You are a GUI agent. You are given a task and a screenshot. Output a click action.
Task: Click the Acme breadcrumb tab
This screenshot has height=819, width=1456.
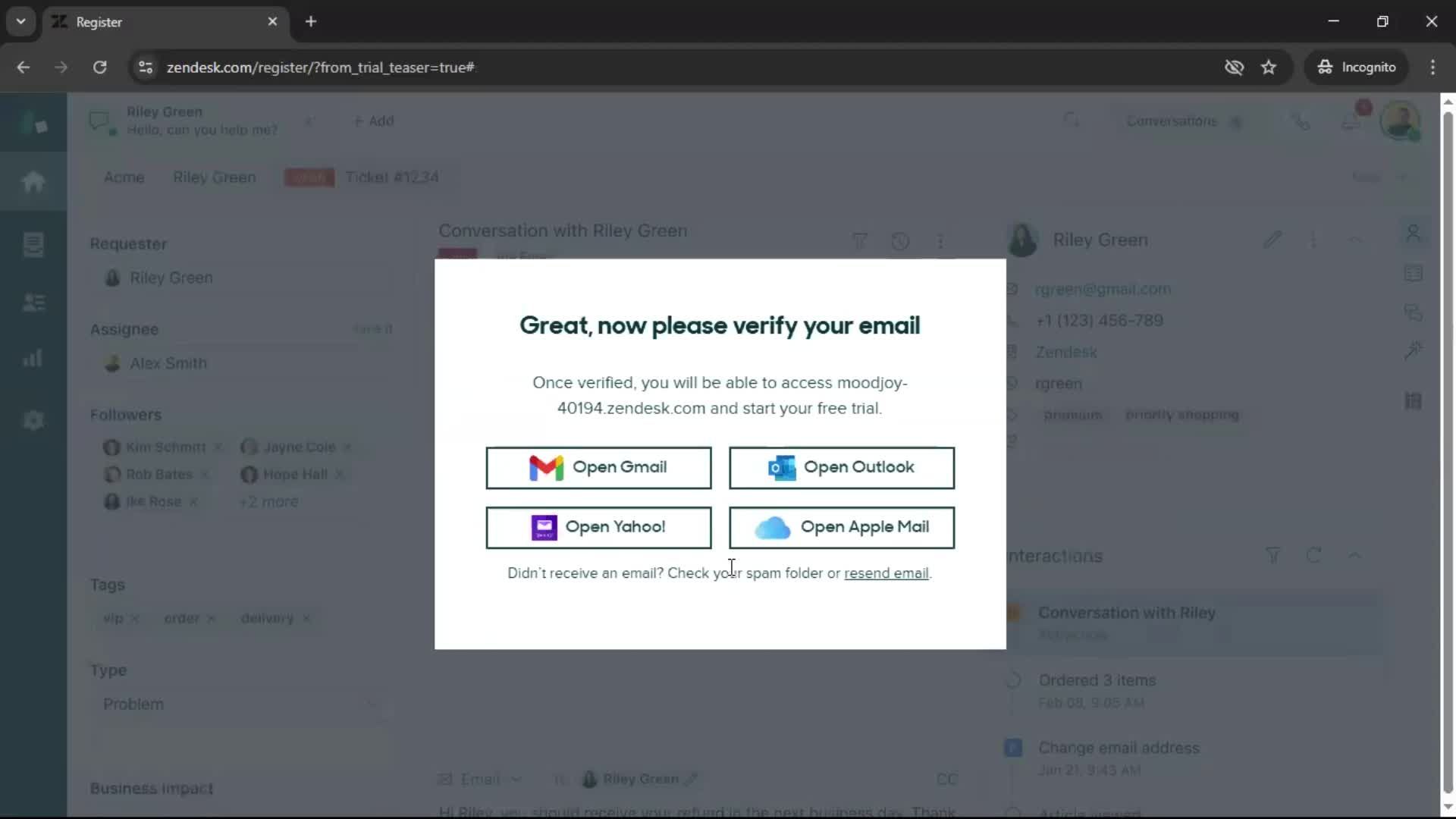click(124, 177)
